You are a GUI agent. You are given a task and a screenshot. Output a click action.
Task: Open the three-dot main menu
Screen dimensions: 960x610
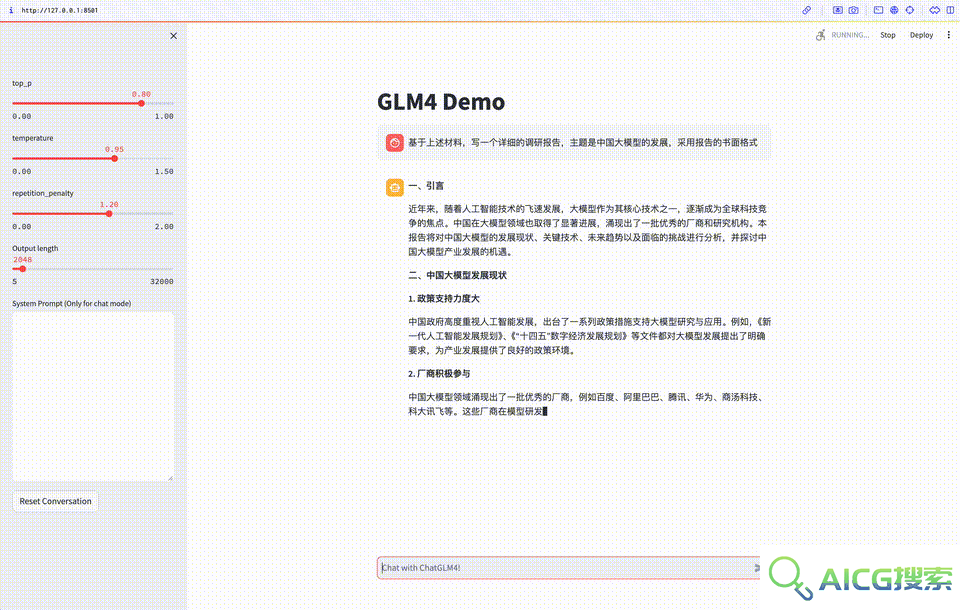949,35
